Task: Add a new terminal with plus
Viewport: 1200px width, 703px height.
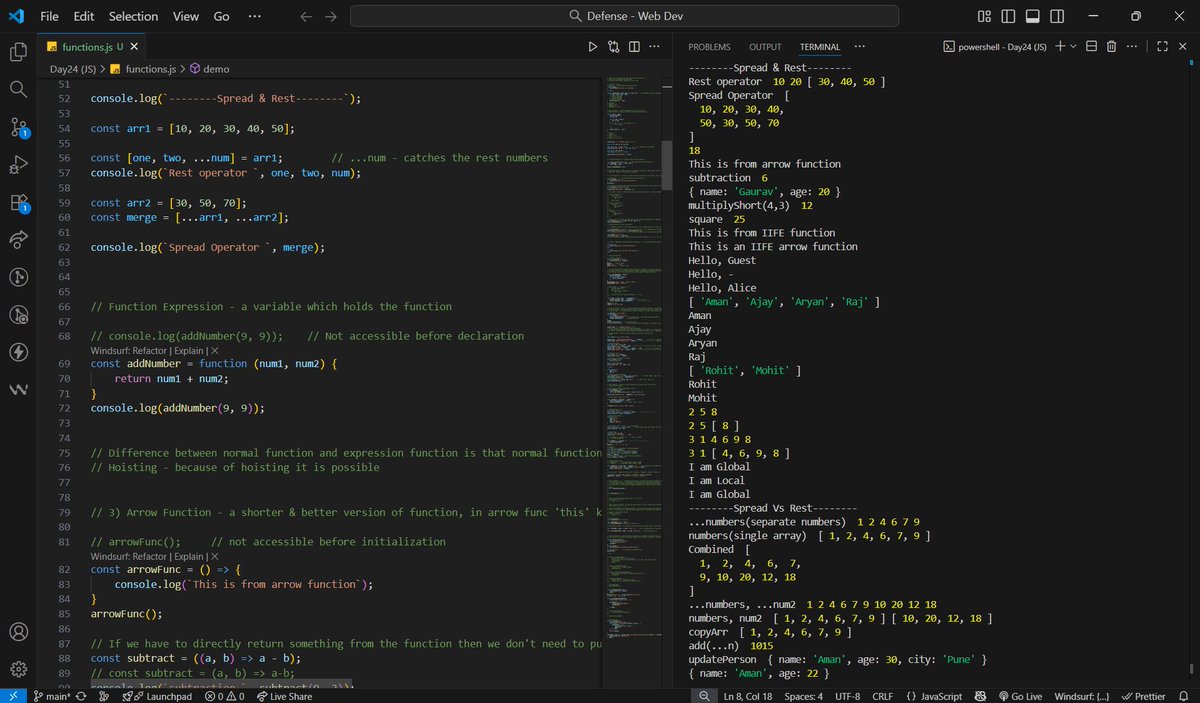Action: pyautogui.click(x=1060, y=46)
